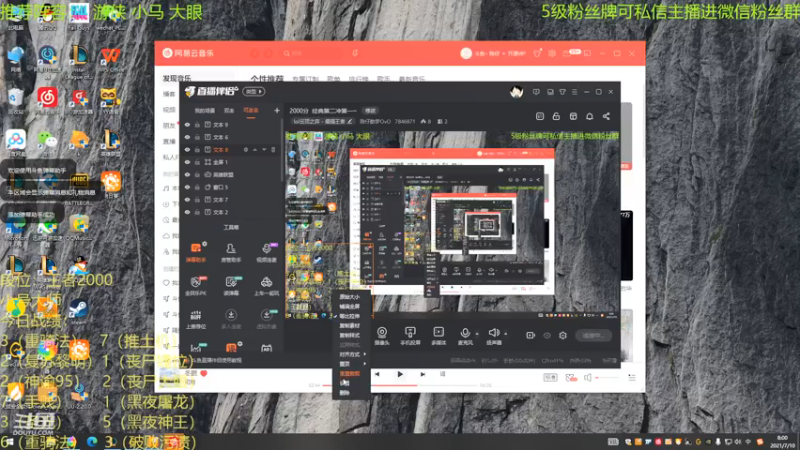This screenshot has width=800, height=450.
Task: Click the share icon in 直播伴侣
Action: click(606, 116)
